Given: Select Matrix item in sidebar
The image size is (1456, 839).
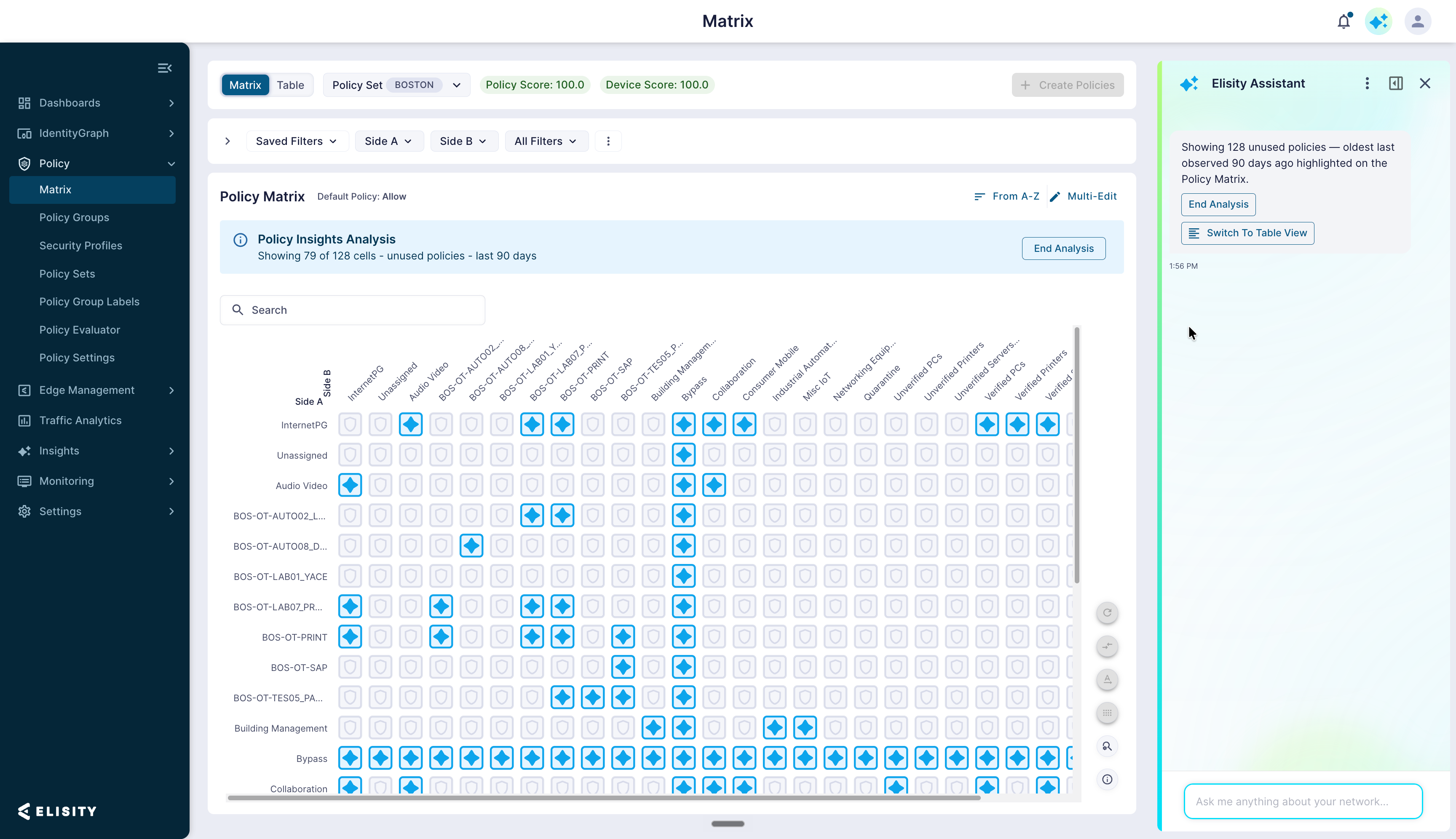Looking at the screenshot, I should click(92, 190).
